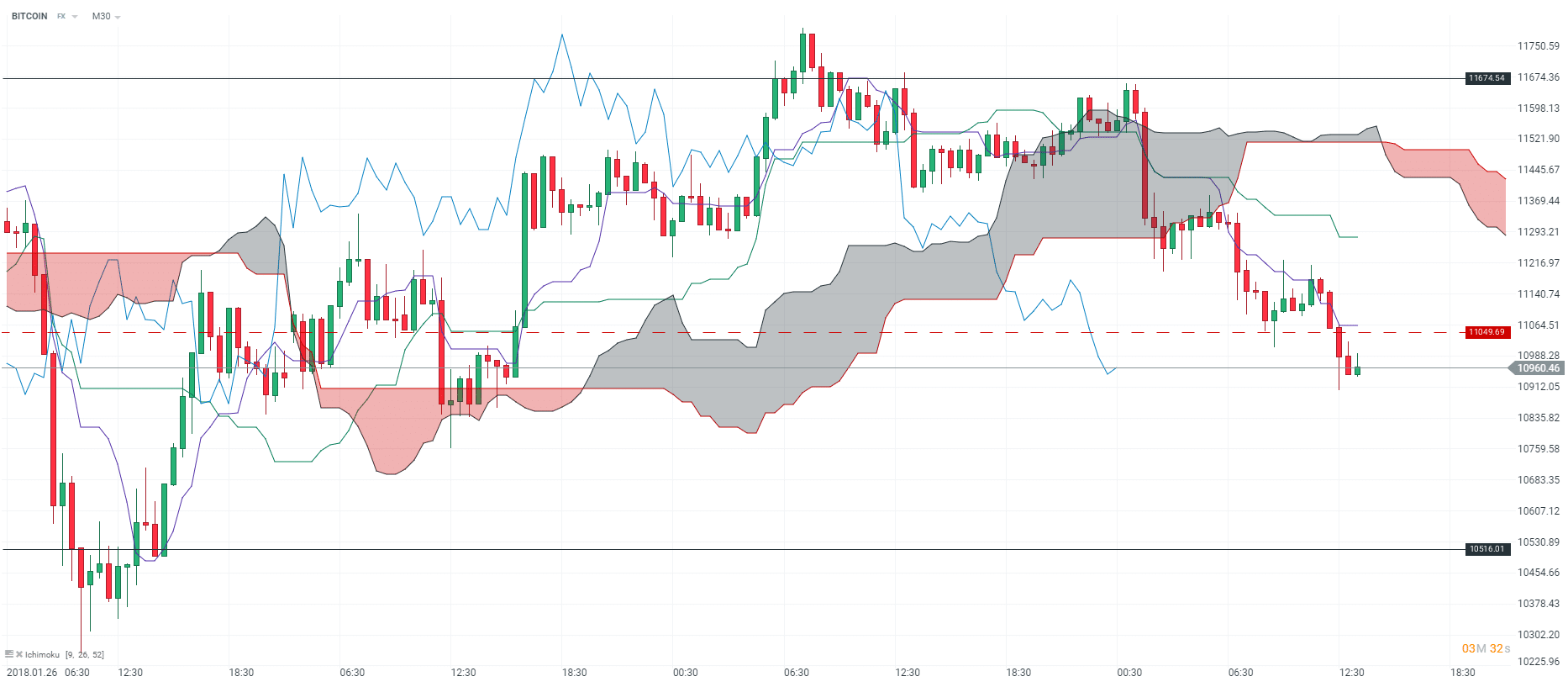The image size is (1568, 687).
Task: Open the FX instrument type dropdown
Action: [67, 16]
